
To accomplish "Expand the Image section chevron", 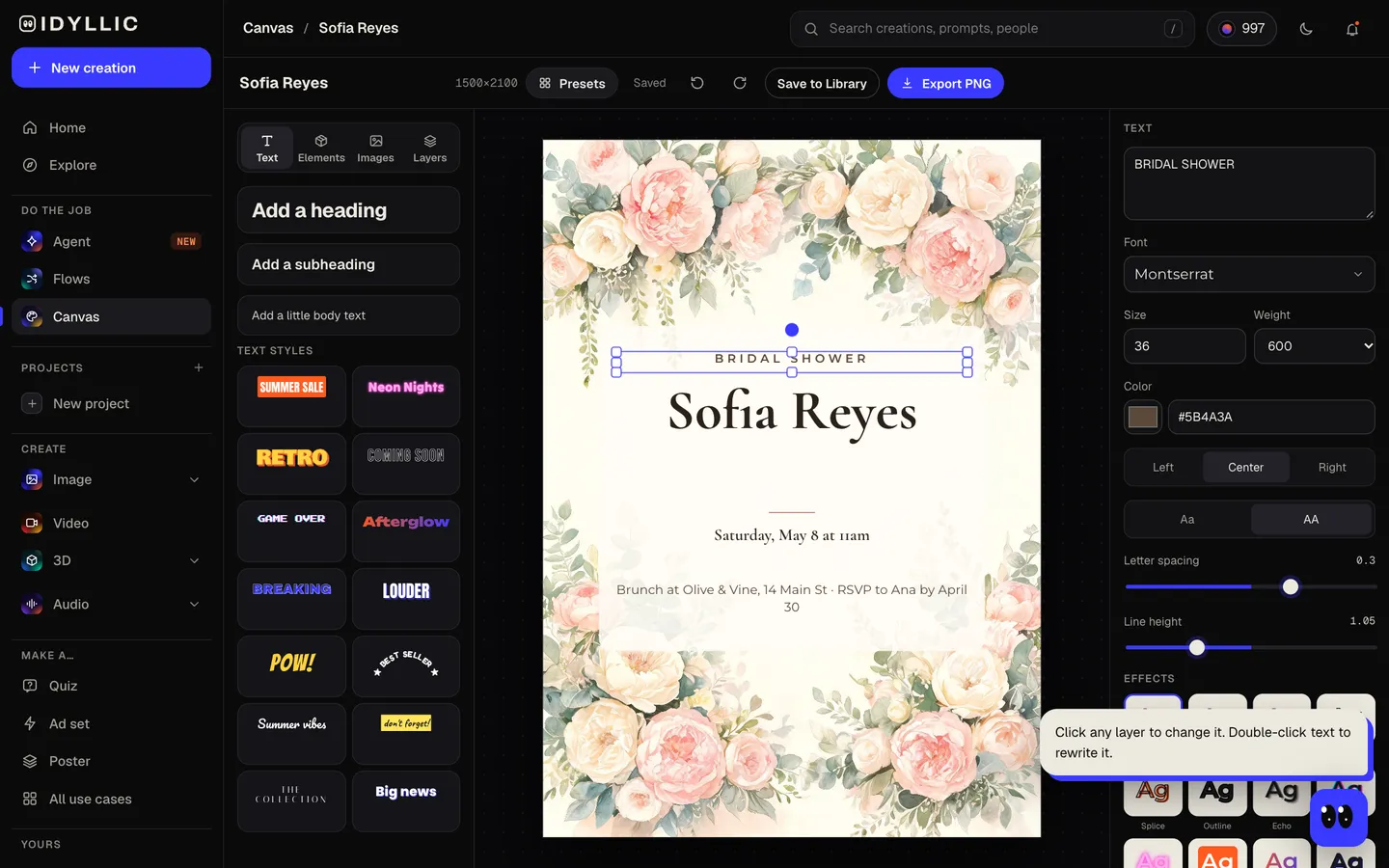I will click(x=194, y=479).
